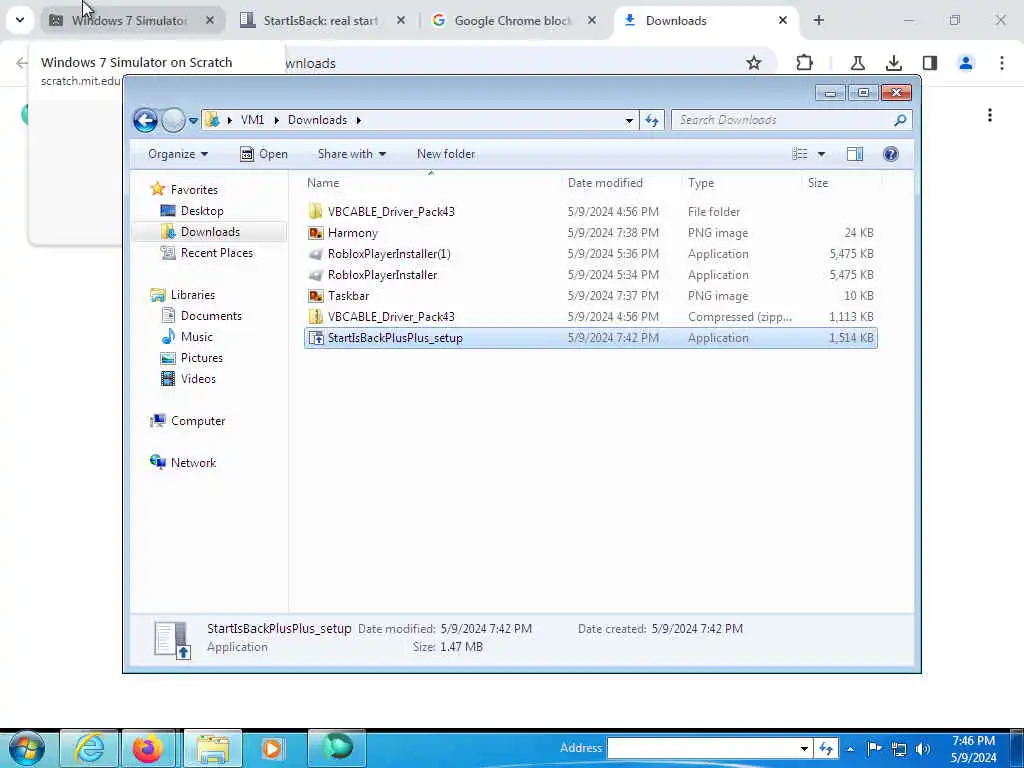Open the Windows Start orb

coord(26,748)
